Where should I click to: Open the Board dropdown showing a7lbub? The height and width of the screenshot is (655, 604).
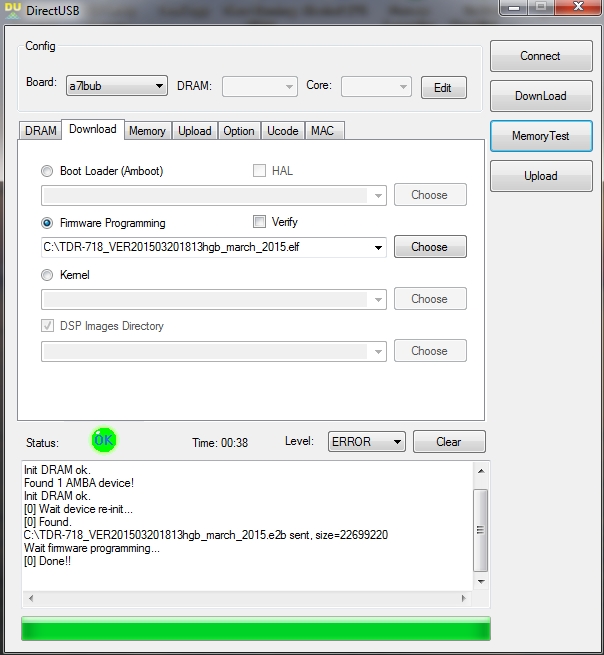pyautogui.click(x=116, y=87)
